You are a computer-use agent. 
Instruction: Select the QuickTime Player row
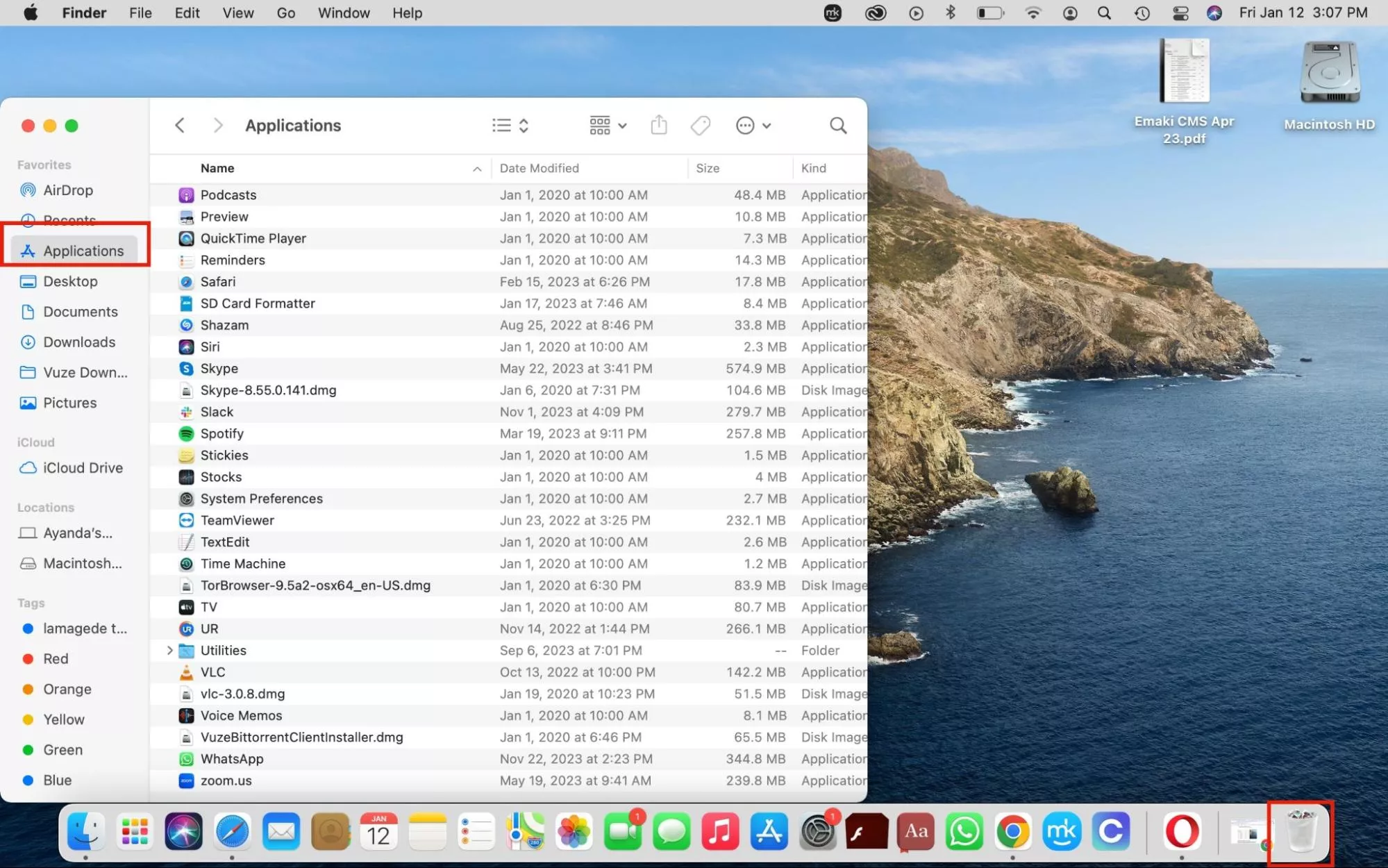[509, 238]
